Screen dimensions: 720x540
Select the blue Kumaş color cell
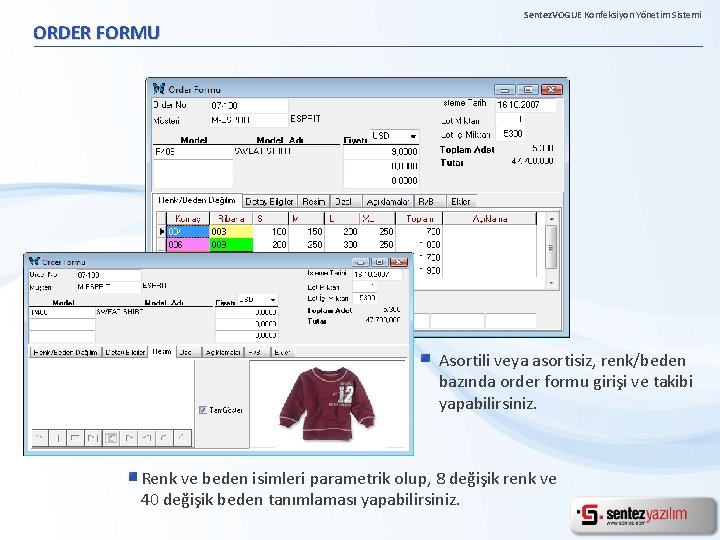(x=188, y=231)
